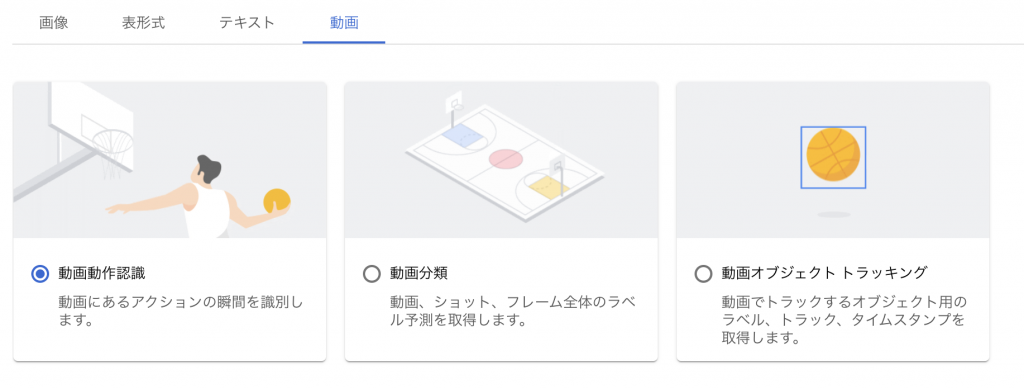Click the yellow ball in player's hand

click(x=277, y=202)
